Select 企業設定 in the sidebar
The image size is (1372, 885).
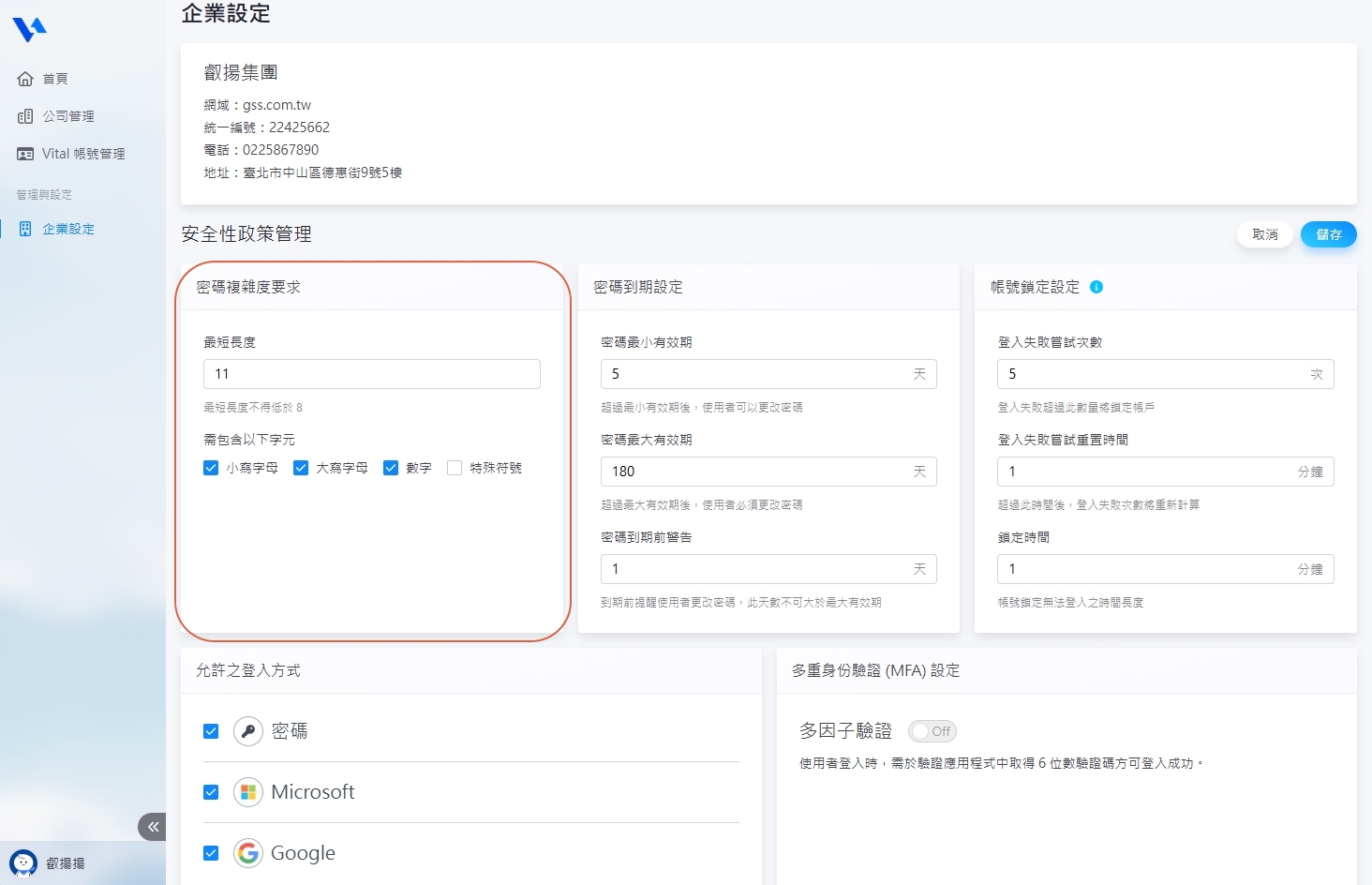point(67,229)
